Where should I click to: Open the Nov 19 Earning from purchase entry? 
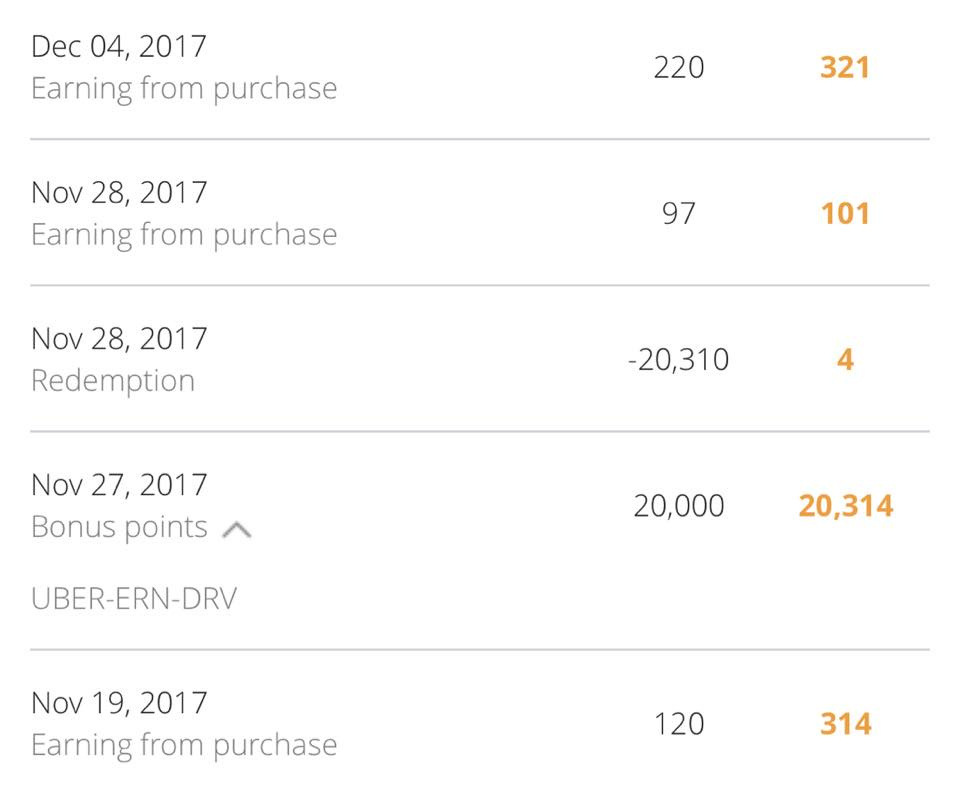pyautogui.click(x=184, y=744)
